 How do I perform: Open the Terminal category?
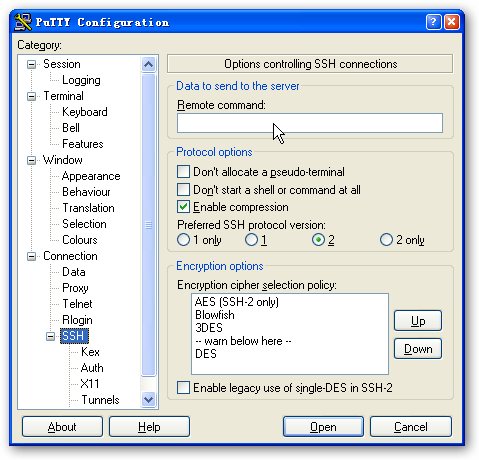click(63, 96)
